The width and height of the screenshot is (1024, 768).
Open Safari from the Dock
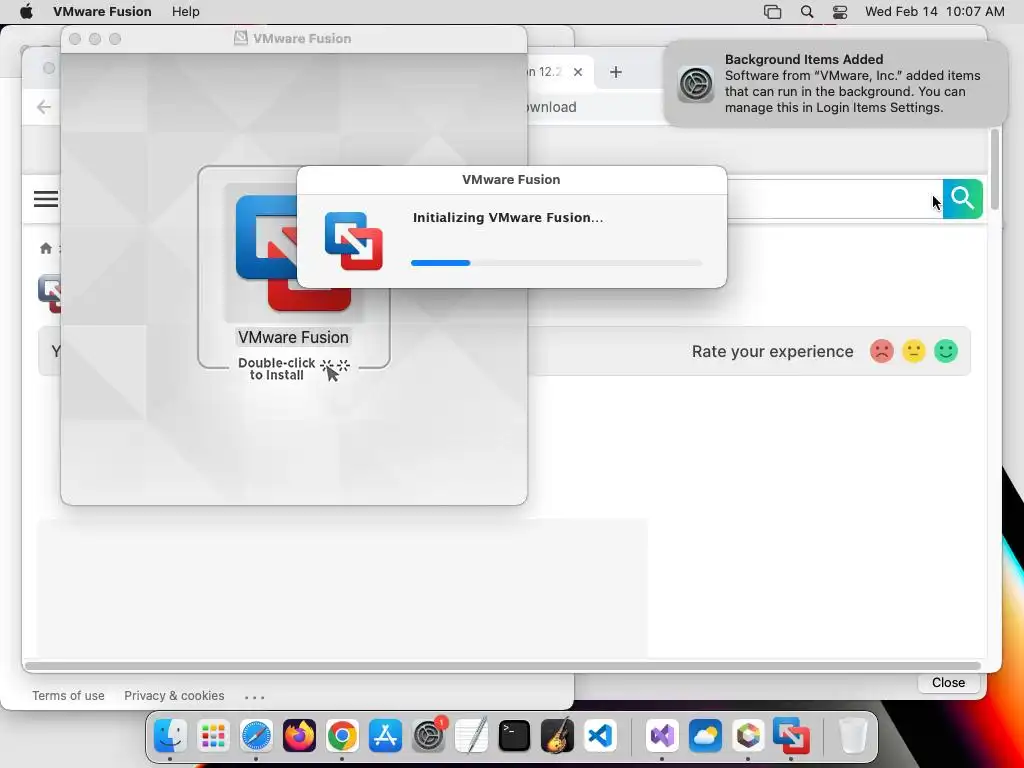coord(256,736)
